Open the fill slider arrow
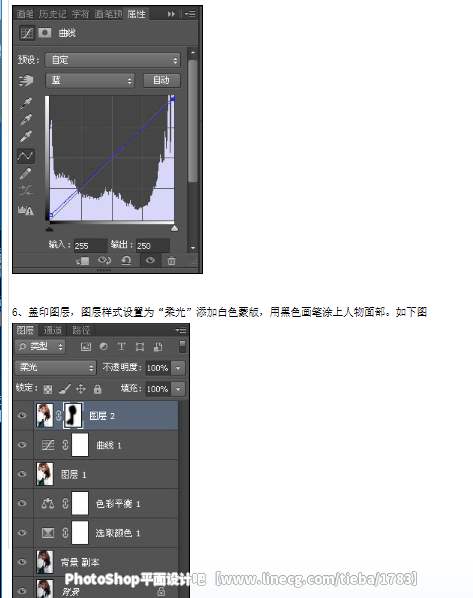Screen dimensions: 473x598 click(178, 389)
